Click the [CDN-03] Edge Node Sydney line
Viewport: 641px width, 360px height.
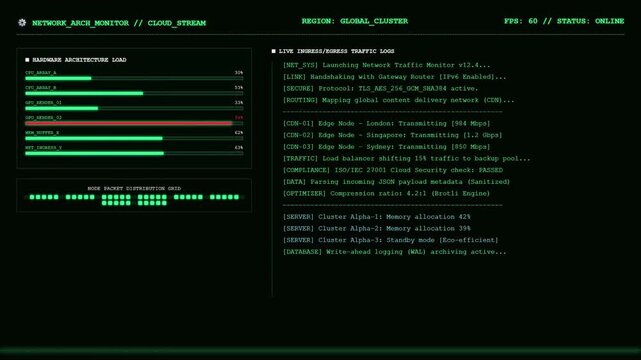coord(386,147)
